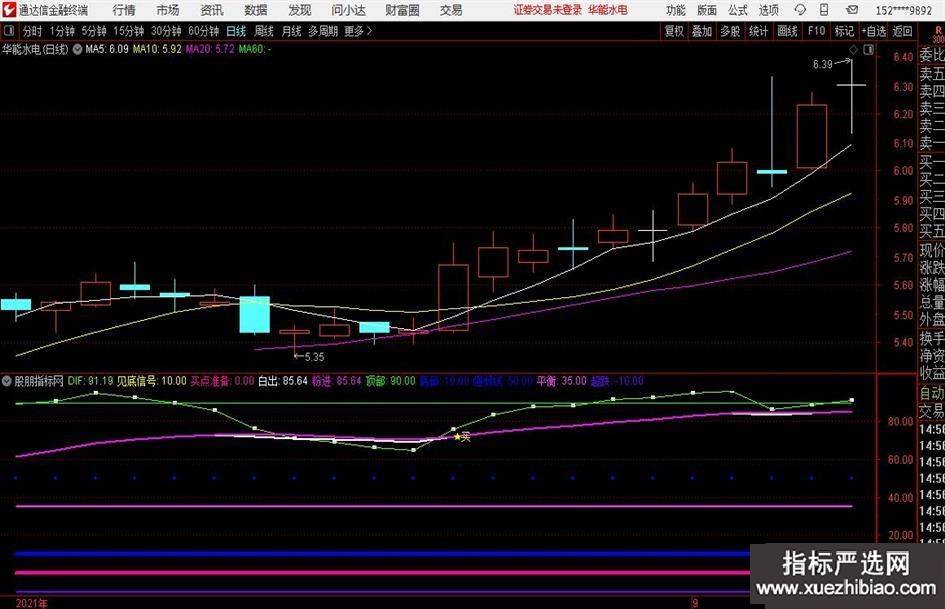
Task: Open the mobile phone icon in title bar
Action: [x=824, y=10]
